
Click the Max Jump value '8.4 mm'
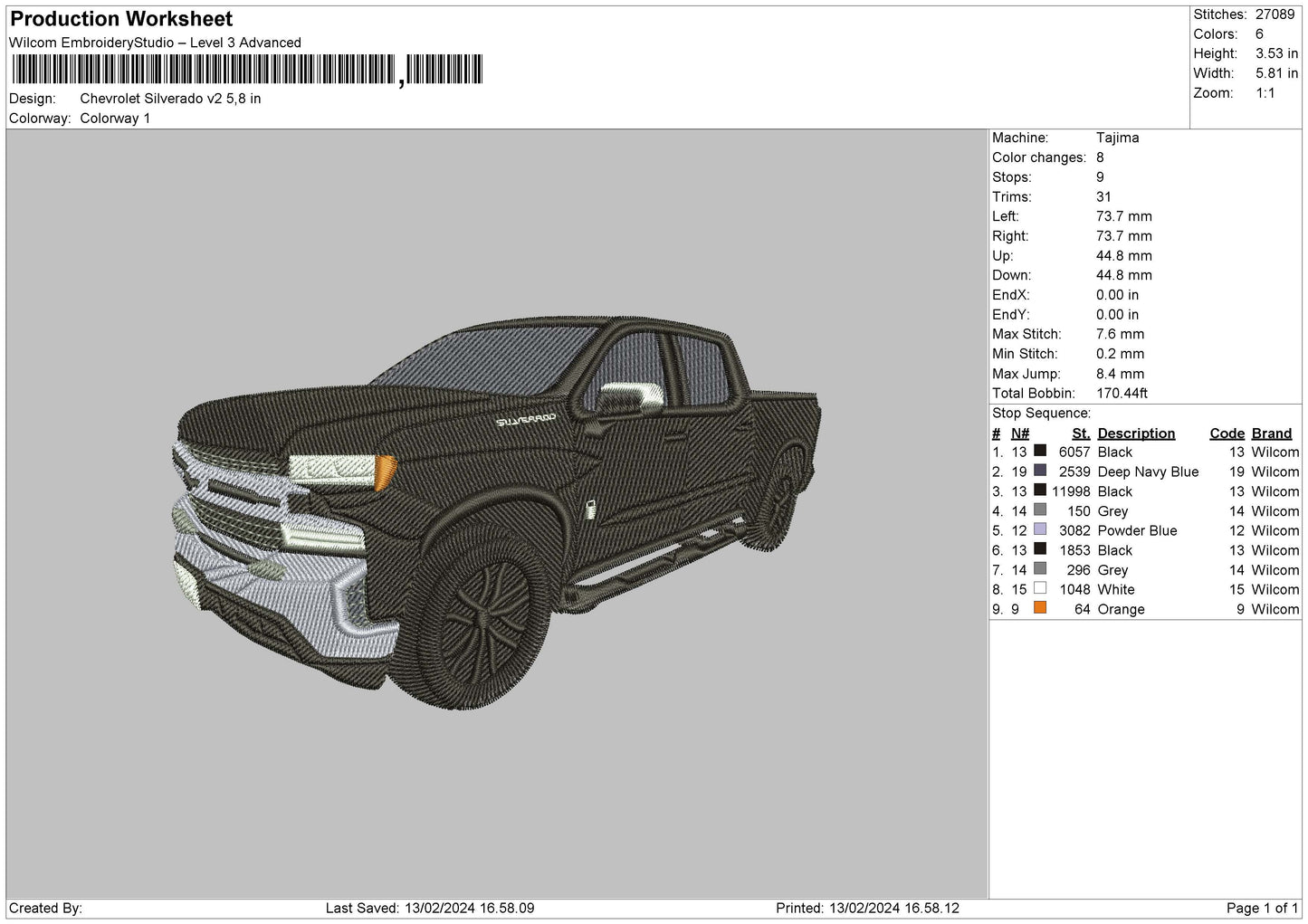(1120, 374)
